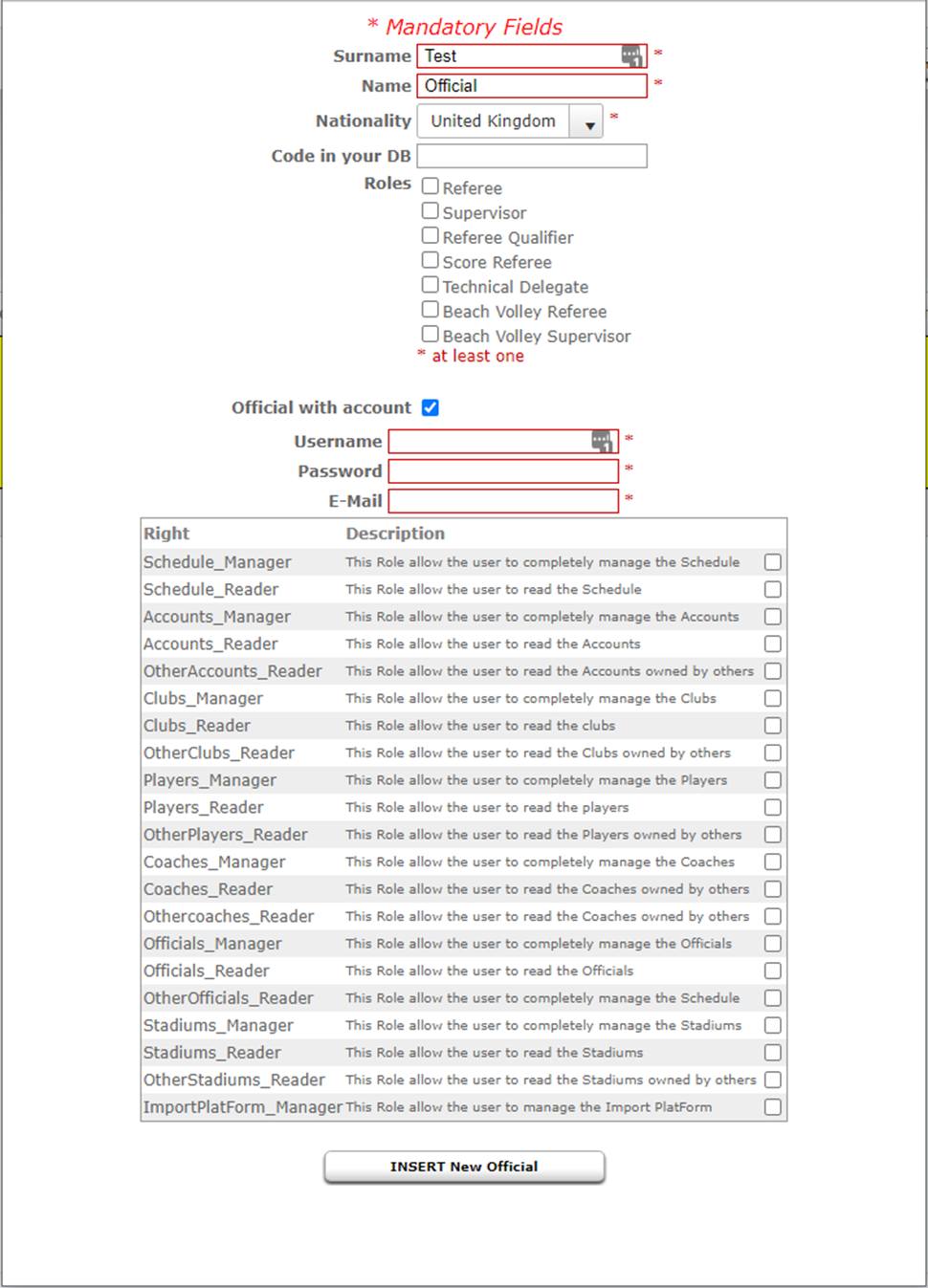Enable the Othercoaches_Reader right
This screenshot has height=1288, width=928.
(x=773, y=916)
